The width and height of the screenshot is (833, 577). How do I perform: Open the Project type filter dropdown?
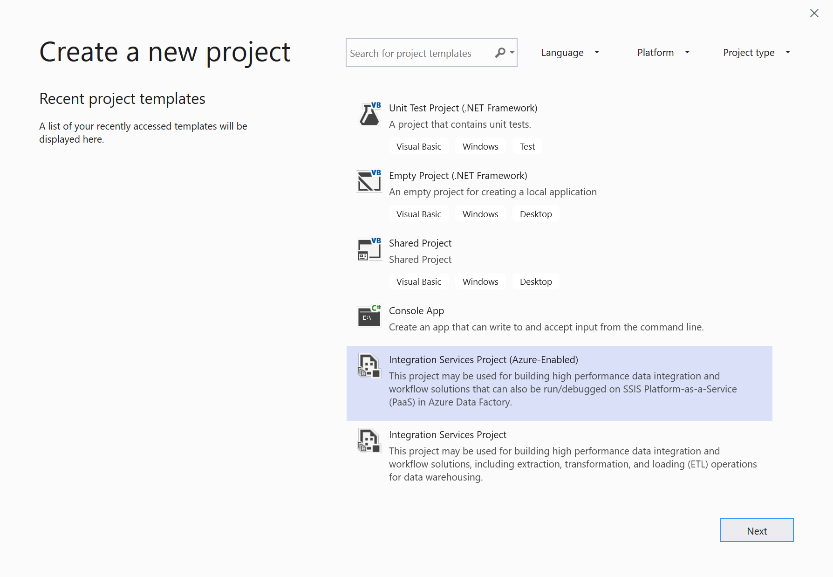tap(756, 53)
